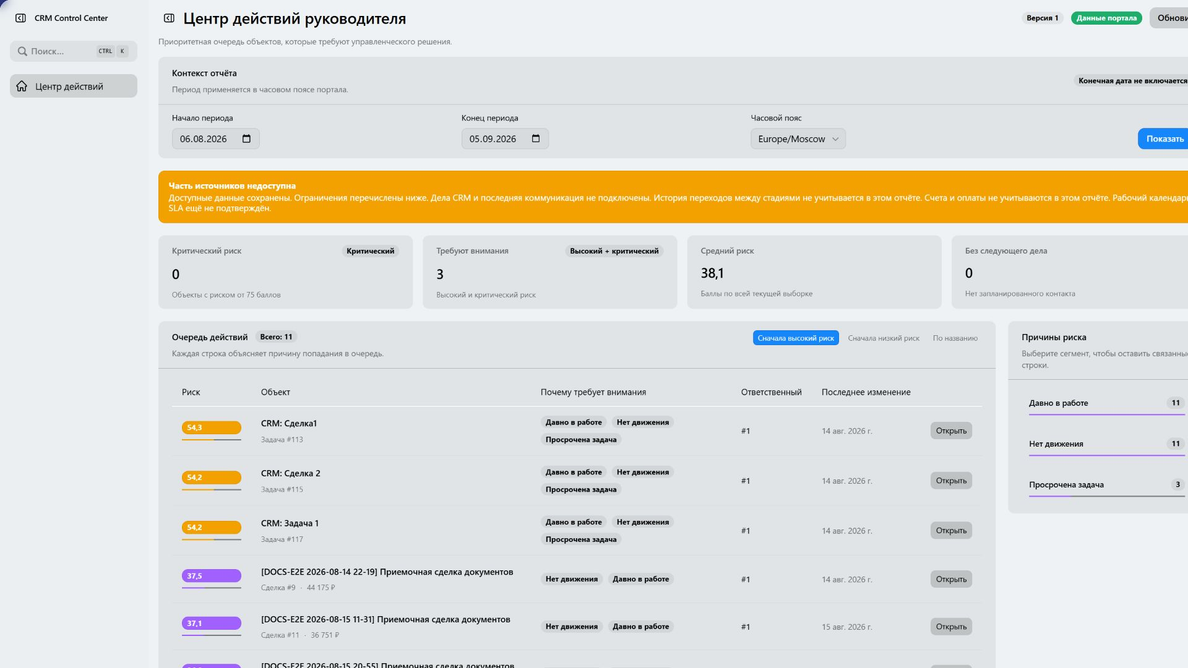
Task: Click the Объект column header
Action: pyautogui.click(x=276, y=392)
